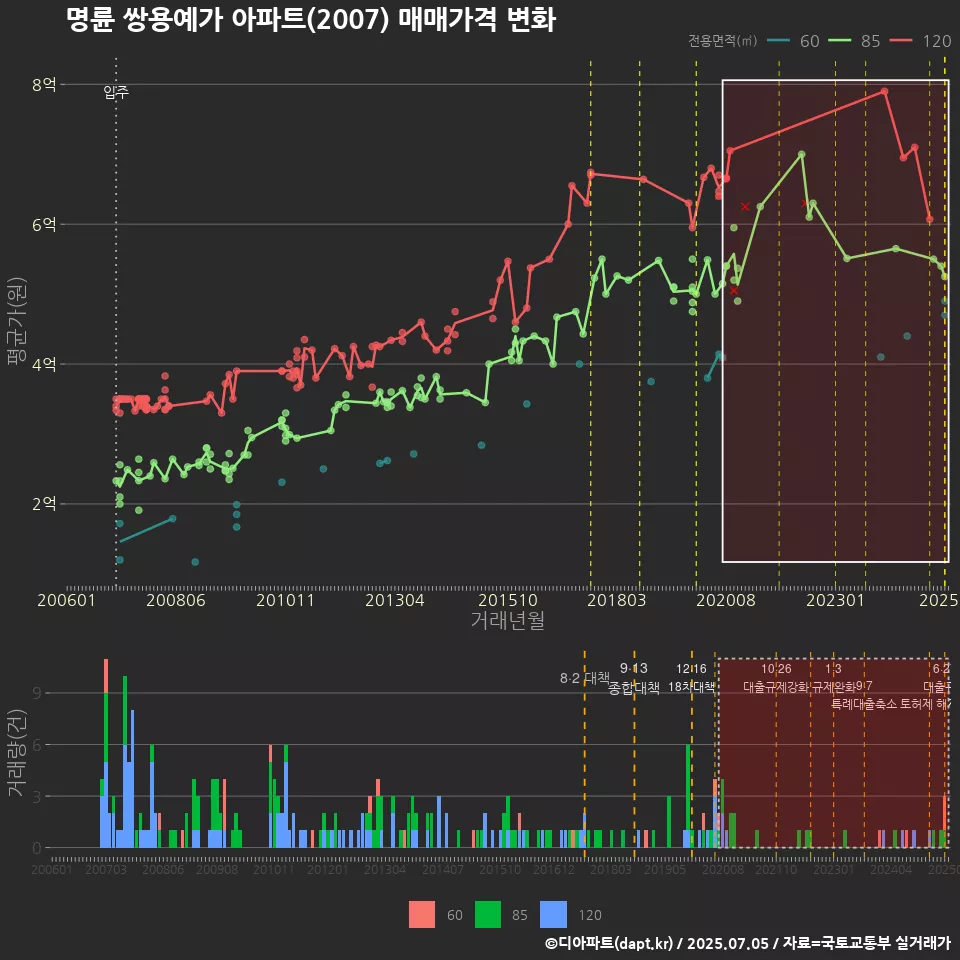Click the 2억 y-axis label
This screenshot has height=960, width=960.
[x=44, y=504]
